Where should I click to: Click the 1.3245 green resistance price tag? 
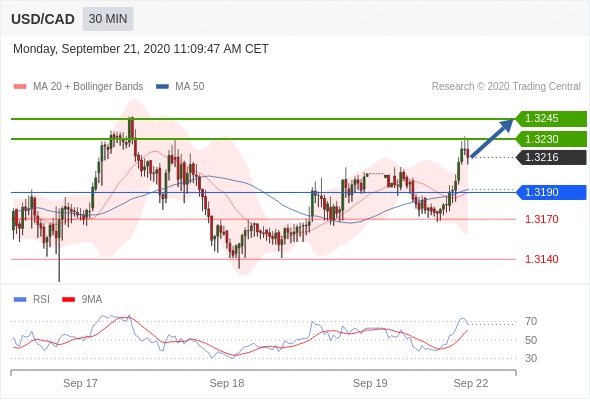pyautogui.click(x=551, y=119)
